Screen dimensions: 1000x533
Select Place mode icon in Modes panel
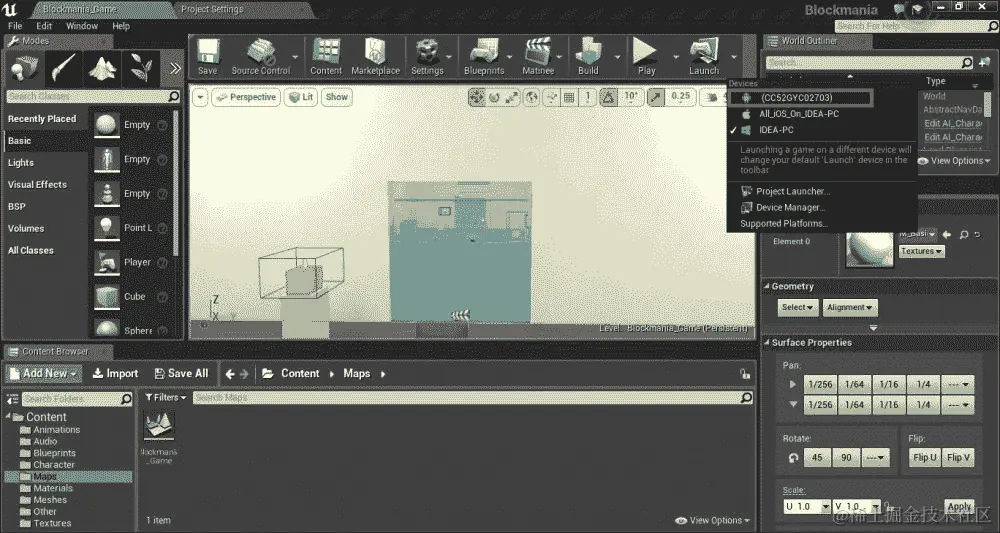[25, 68]
